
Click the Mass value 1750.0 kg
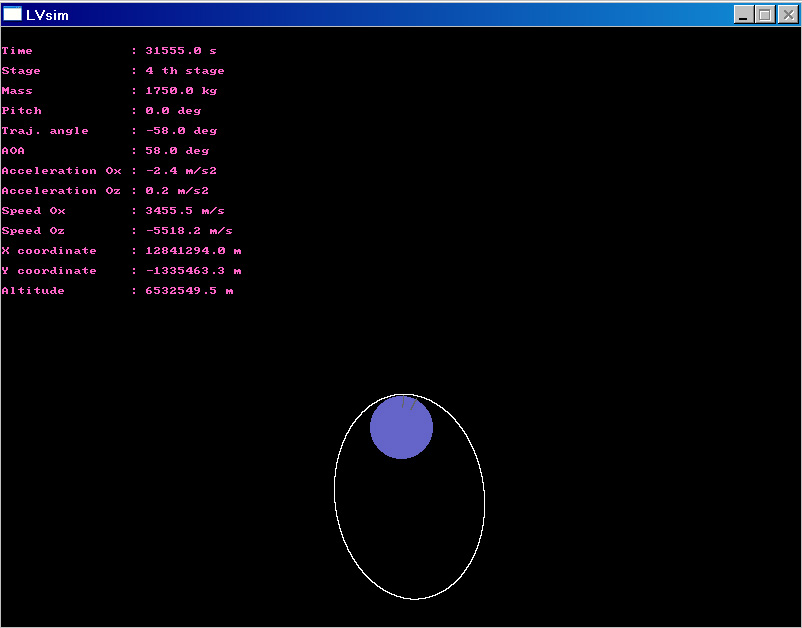tap(181, 91)
